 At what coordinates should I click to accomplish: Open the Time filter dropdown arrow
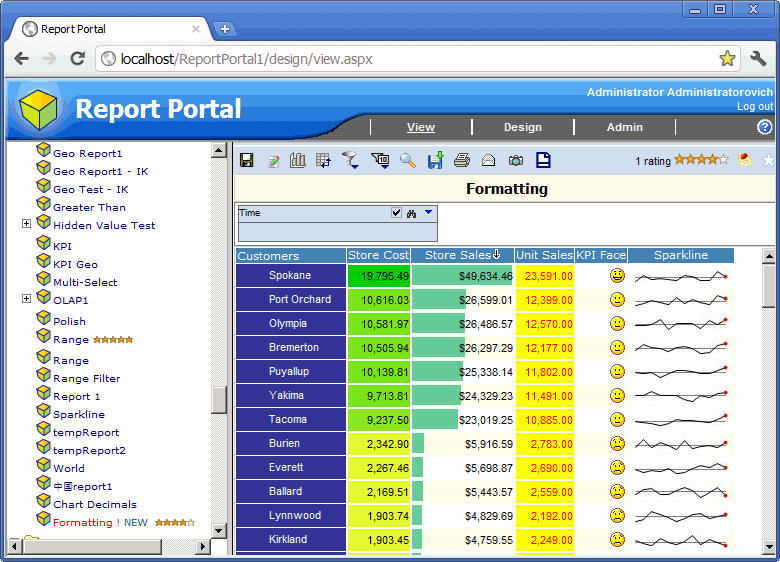pyautogui.click(x=428, y=213)
